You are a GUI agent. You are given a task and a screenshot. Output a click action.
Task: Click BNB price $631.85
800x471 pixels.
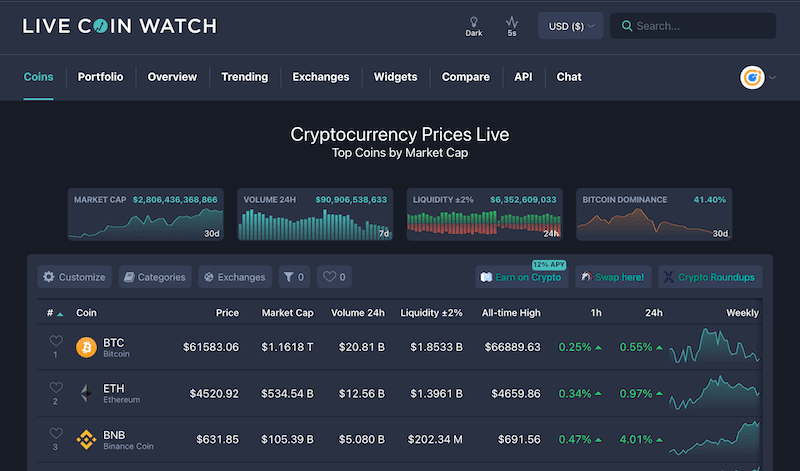pyautogui.click(x=217, y=439)
